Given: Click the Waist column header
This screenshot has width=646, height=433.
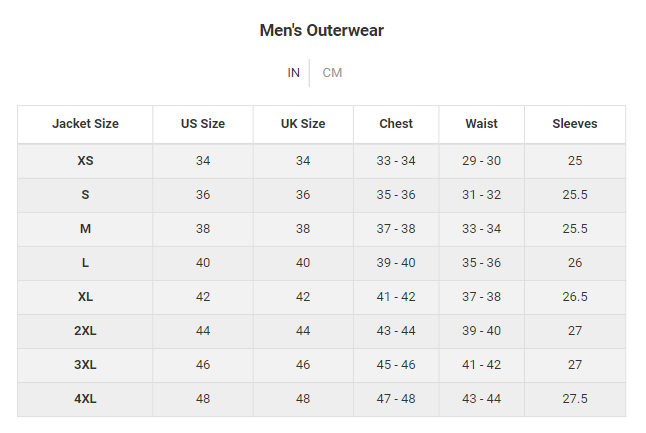Looking at the screenshot, I should click(x=482, y=124).
